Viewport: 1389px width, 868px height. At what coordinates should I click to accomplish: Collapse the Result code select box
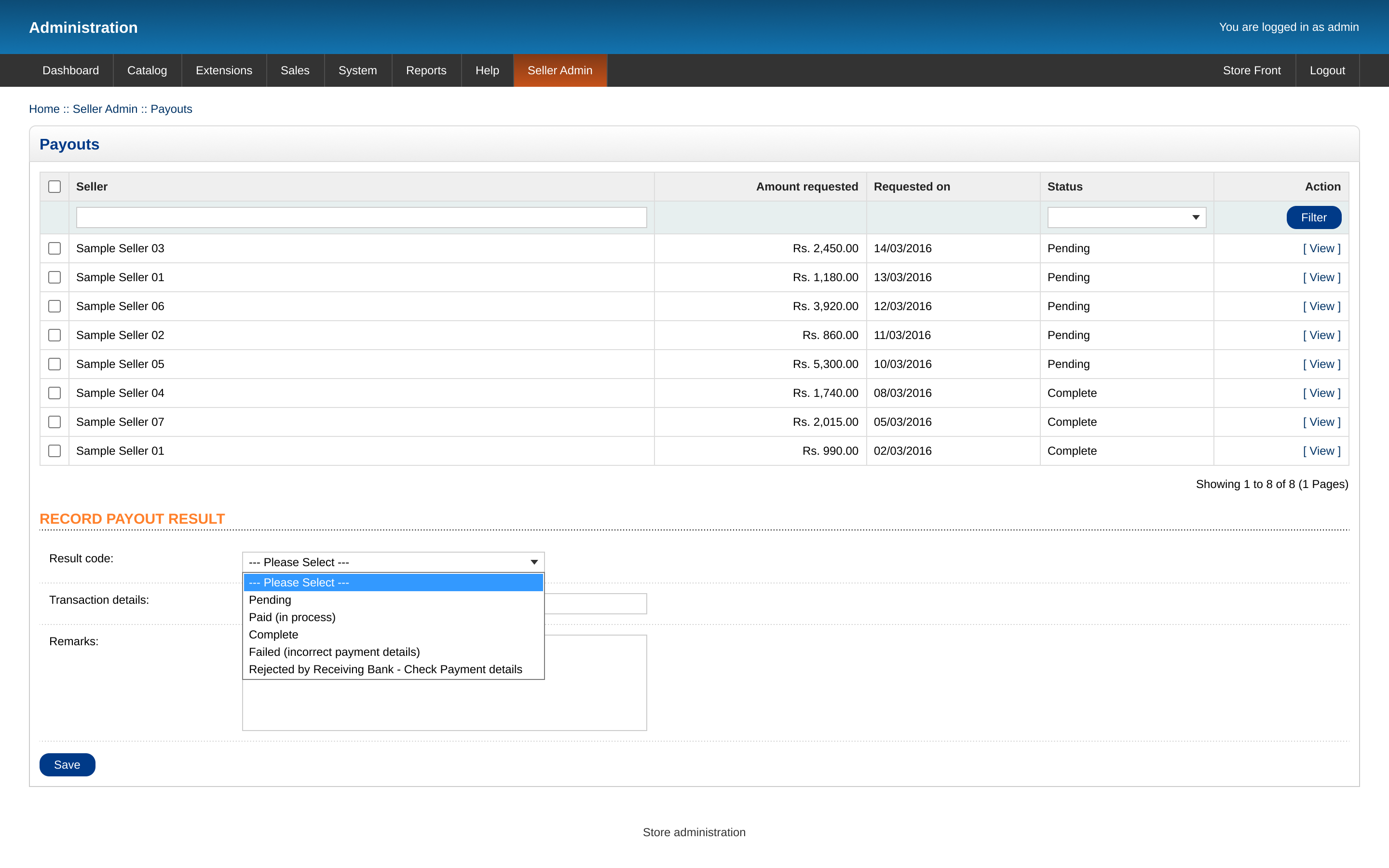393,562
